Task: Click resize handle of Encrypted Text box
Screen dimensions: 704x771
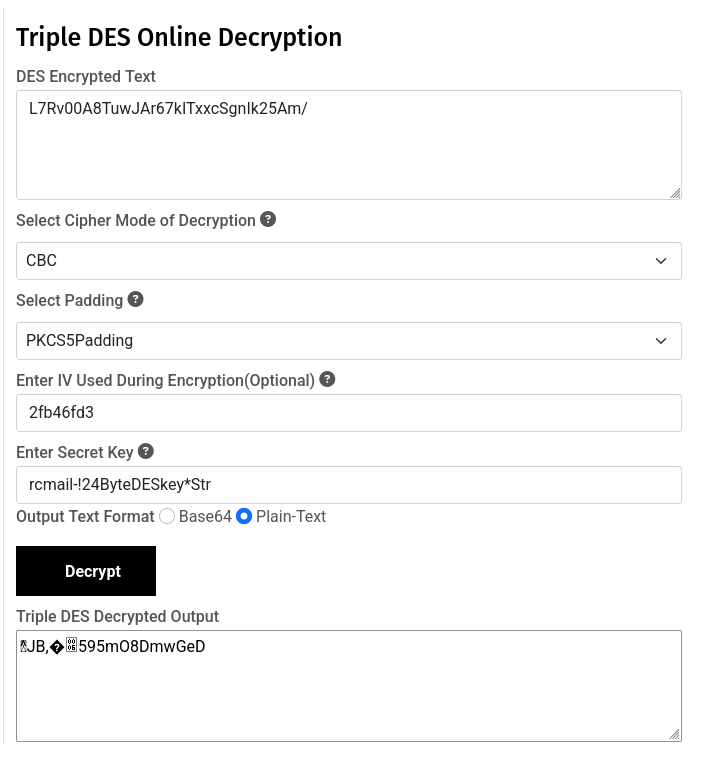Action: 675,193
